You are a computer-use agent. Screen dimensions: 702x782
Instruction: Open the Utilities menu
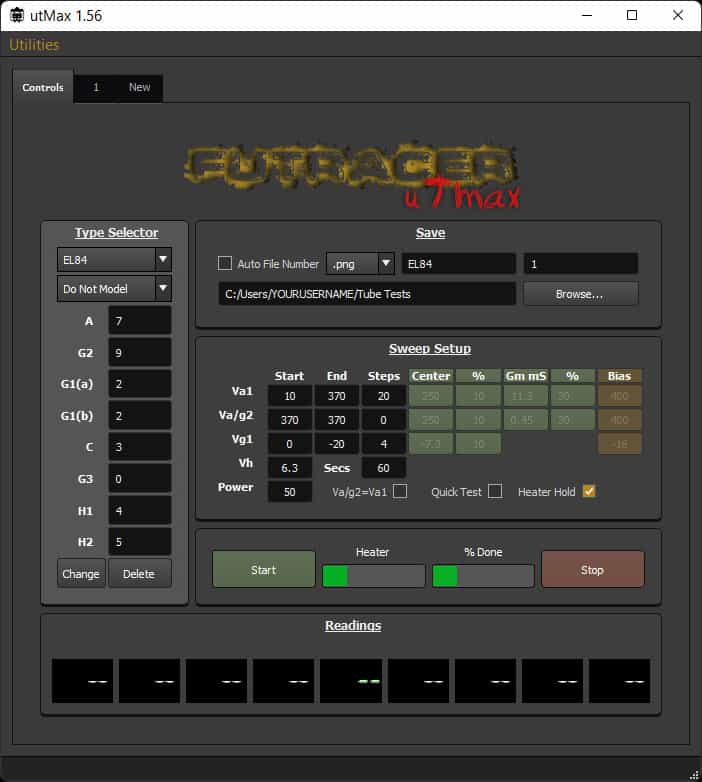pos(34,45)
